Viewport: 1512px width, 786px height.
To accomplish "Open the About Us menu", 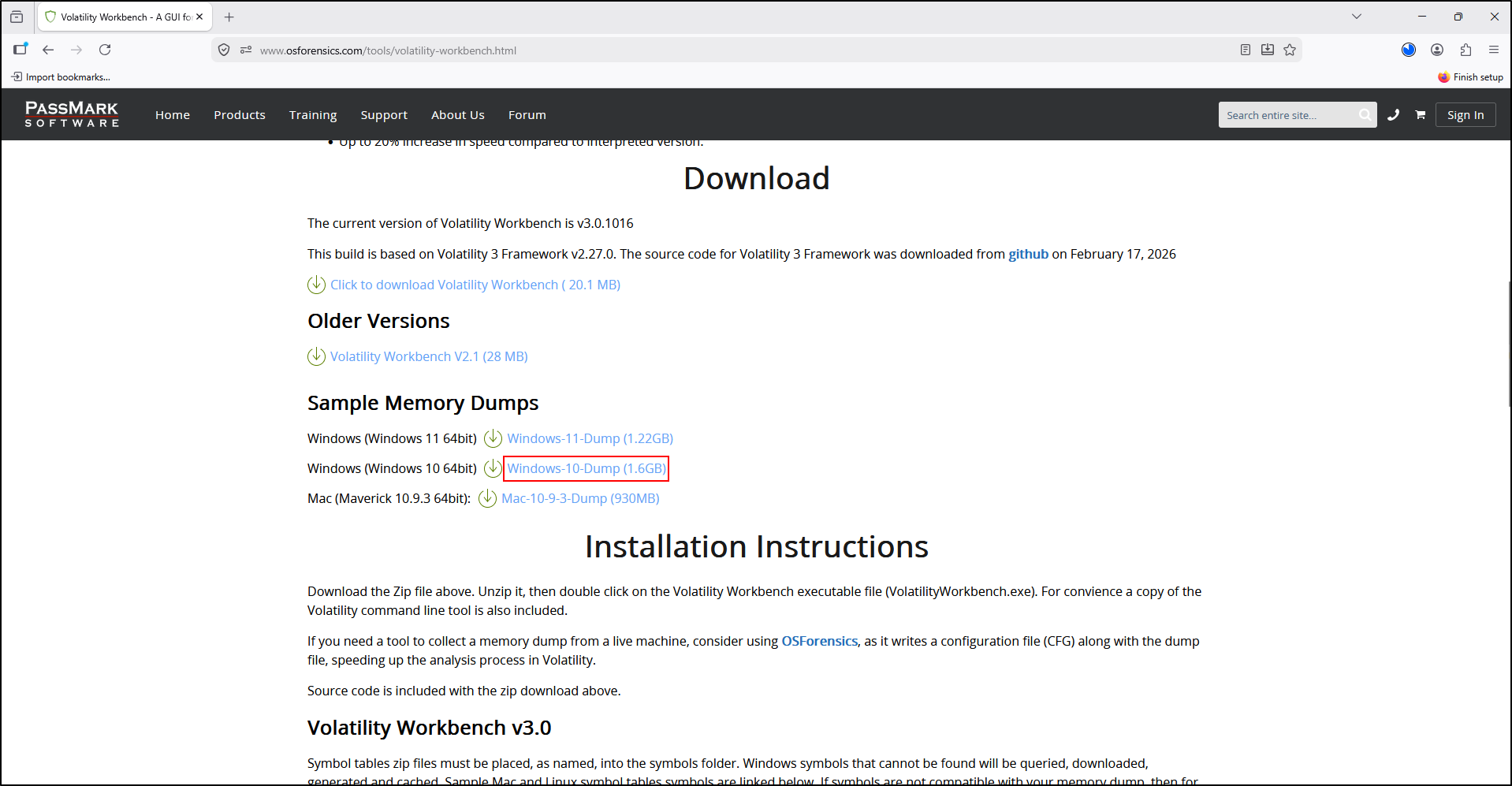I will pos(458,115).
